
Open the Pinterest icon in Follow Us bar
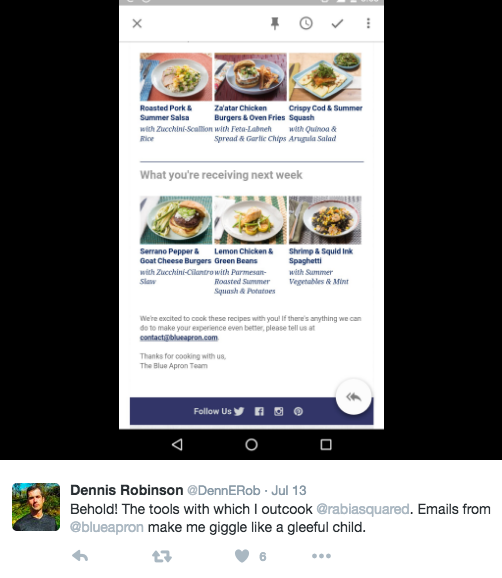pos(298,411)
